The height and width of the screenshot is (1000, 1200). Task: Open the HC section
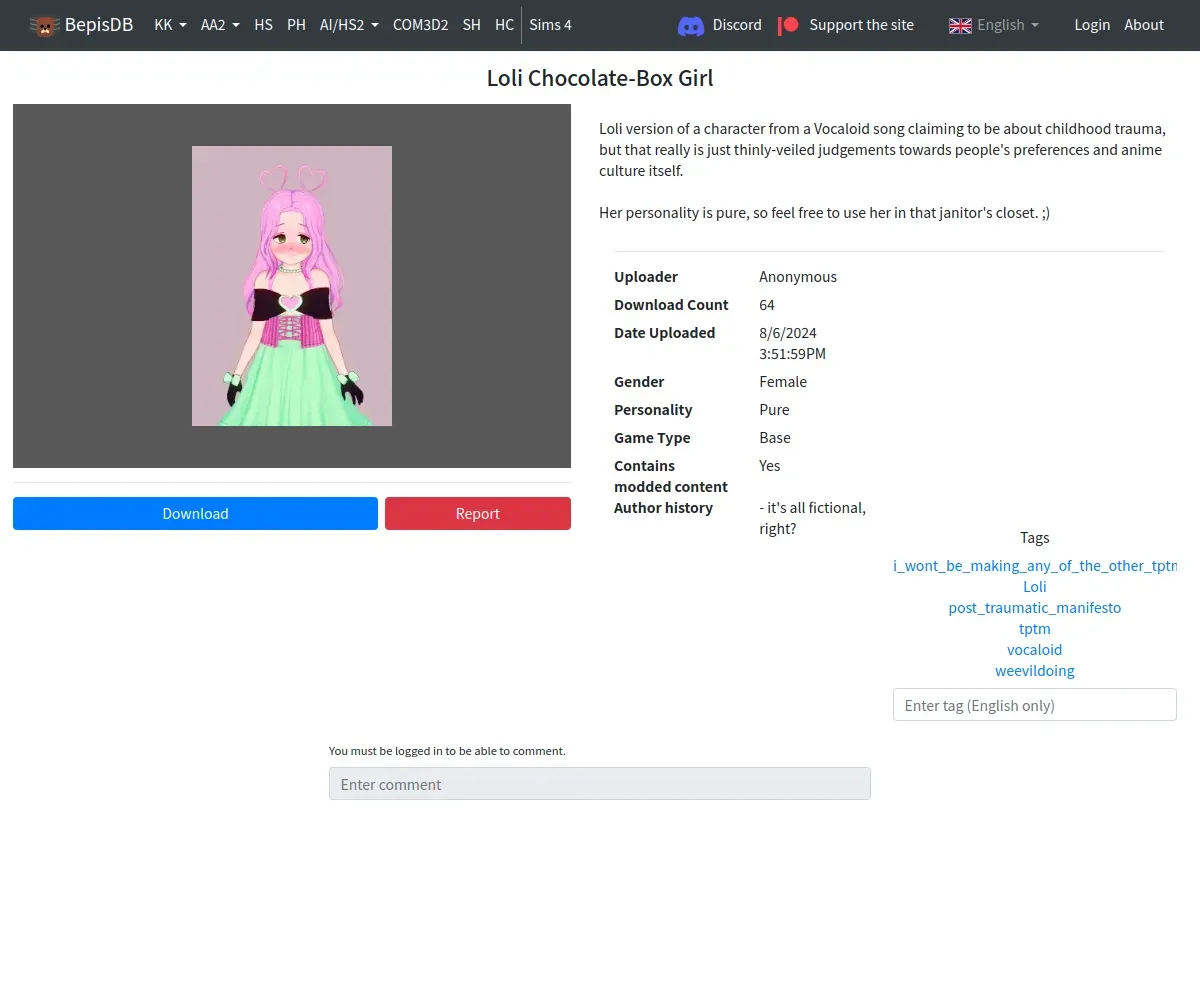click(x=504, y=25)
